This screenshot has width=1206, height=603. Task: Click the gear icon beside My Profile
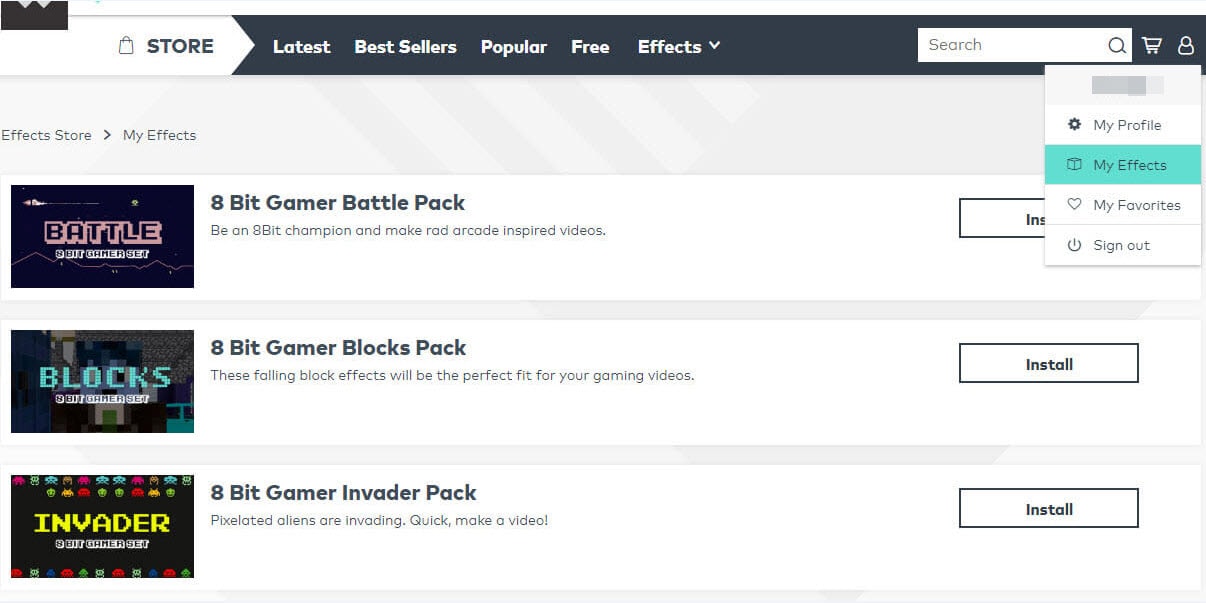tap(1074, 125)
